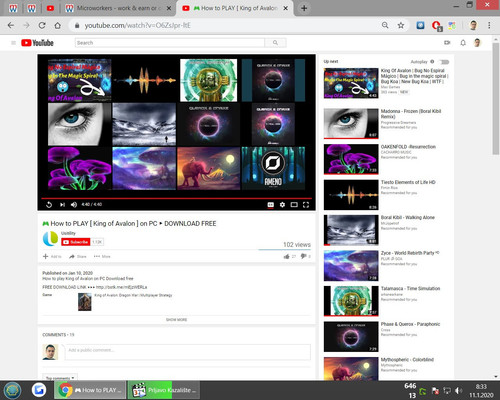This screenshot has height=400, width=500.
Task: Open the free download link in description
Action: (x=121, y=287)
